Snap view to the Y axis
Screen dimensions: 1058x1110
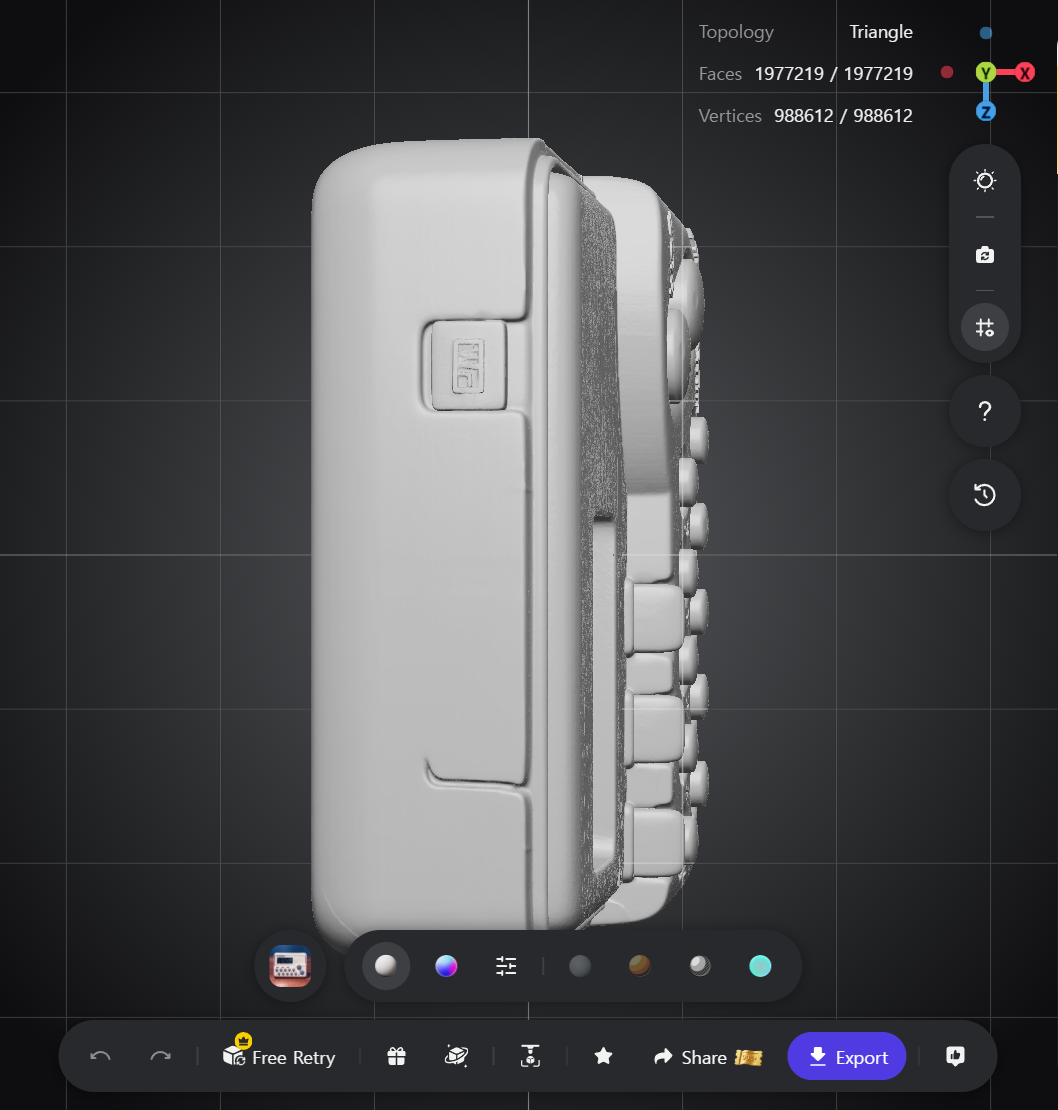[985, 72]
